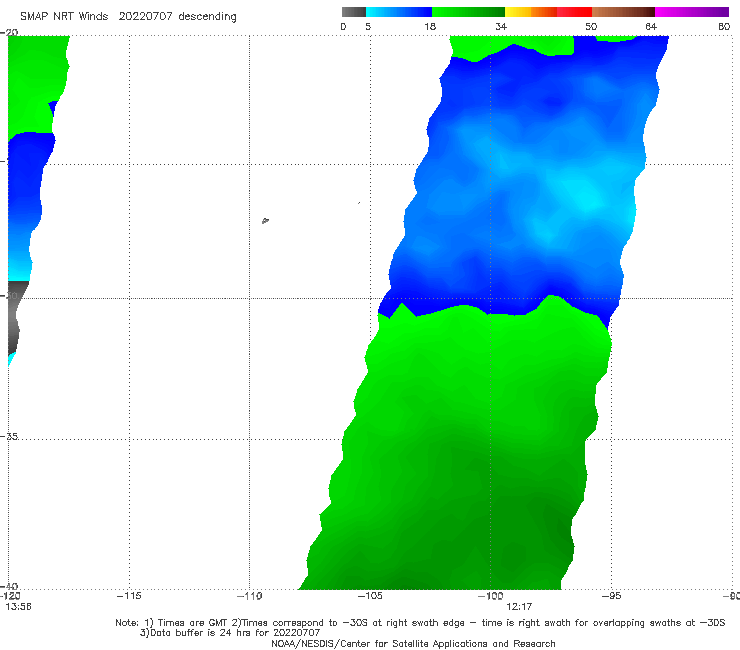Click the swath time '13:56'
The image size is (740, 650).
click(x=18, y=607)
